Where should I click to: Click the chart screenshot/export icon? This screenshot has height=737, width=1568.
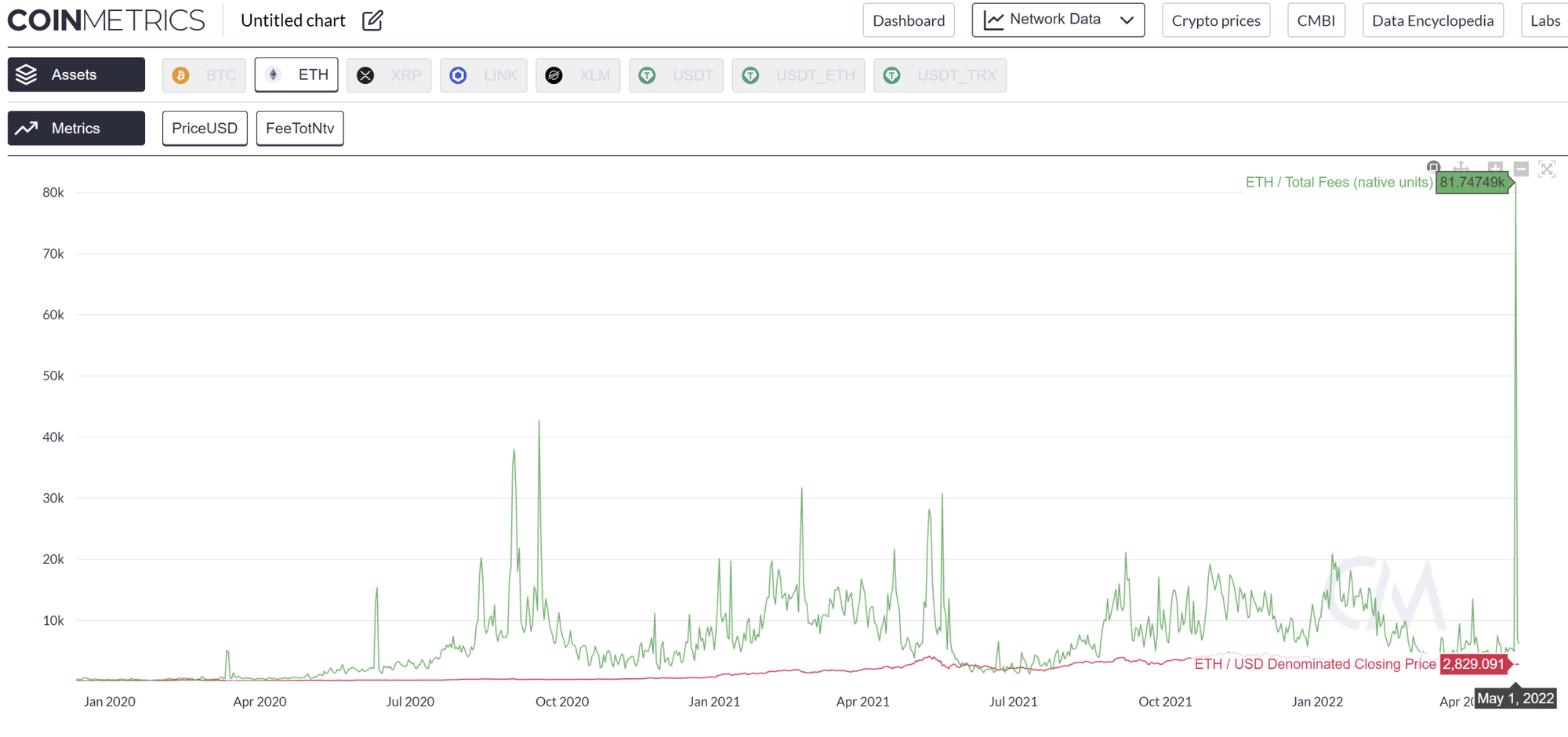coord(1433,167)
